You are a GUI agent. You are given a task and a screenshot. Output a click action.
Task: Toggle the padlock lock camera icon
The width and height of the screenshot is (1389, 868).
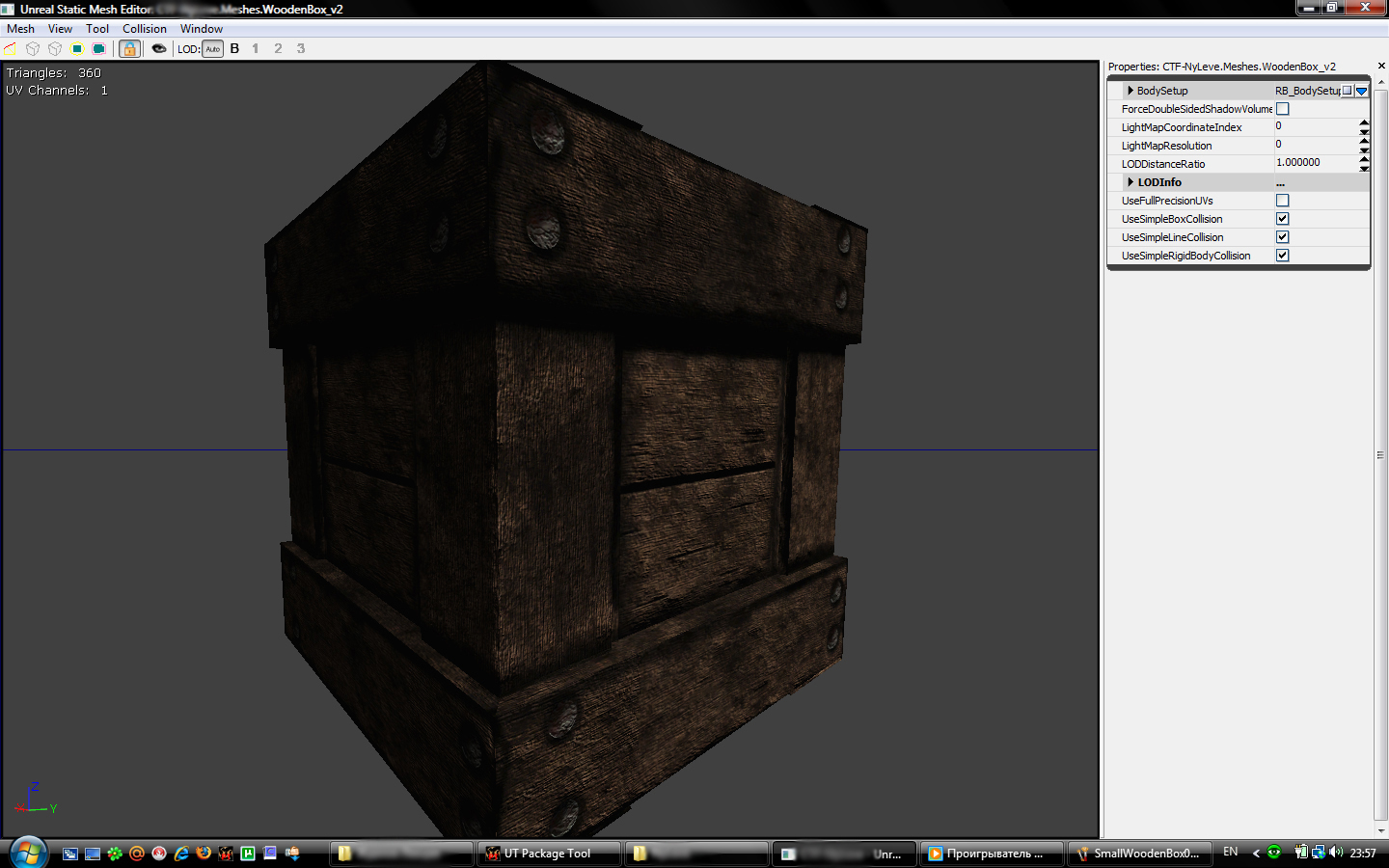tap(129, 48)
